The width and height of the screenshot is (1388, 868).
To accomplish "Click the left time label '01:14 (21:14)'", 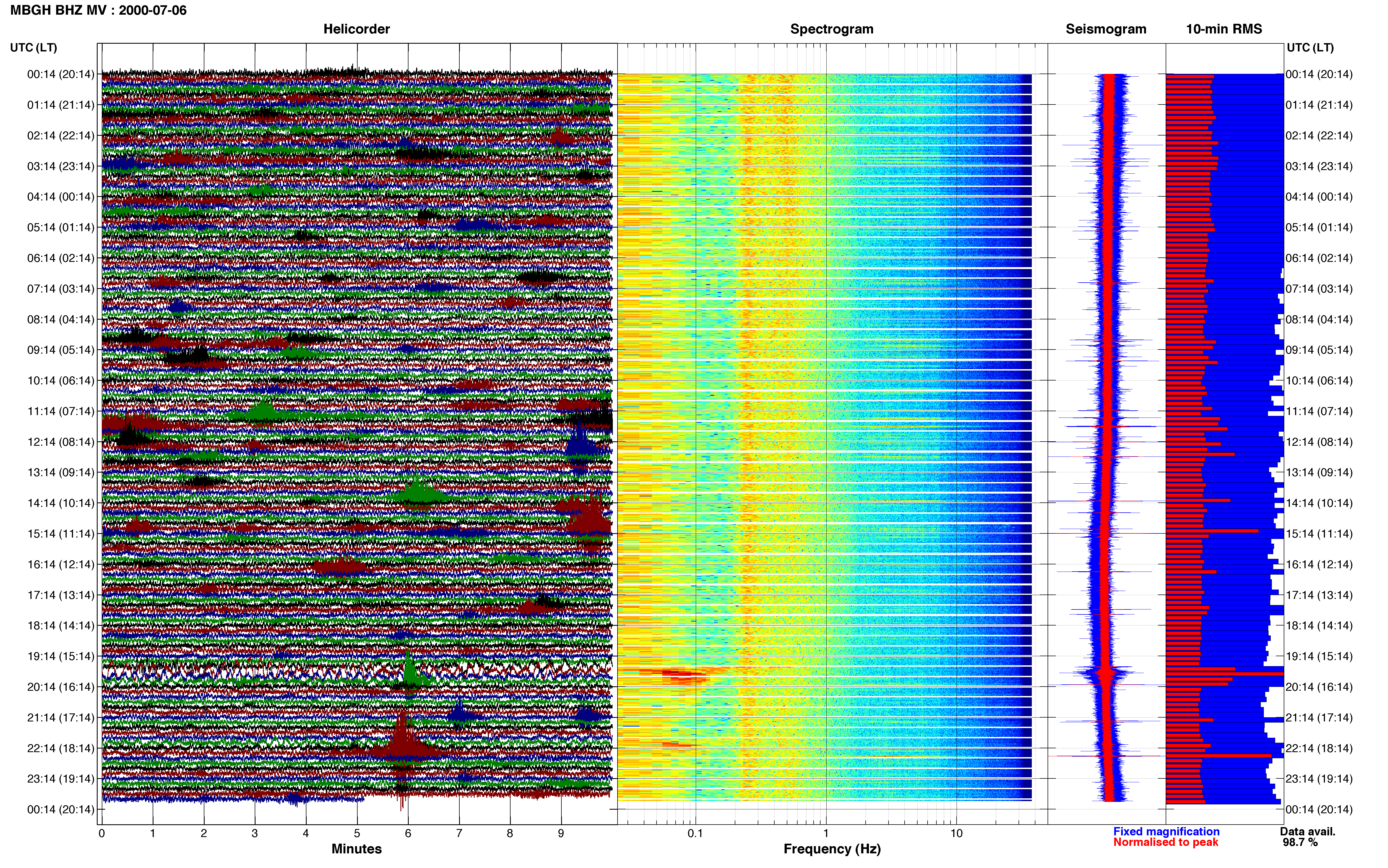I will 61,105.
